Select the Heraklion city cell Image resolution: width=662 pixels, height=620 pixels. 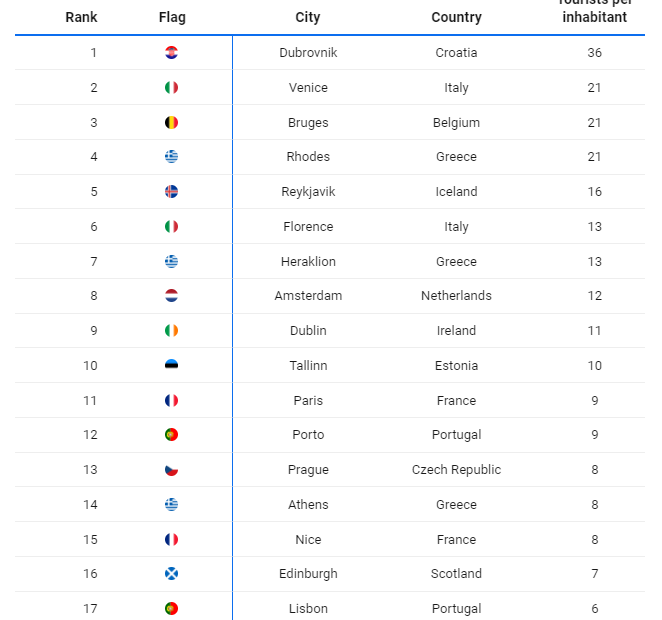coord(308,262)
